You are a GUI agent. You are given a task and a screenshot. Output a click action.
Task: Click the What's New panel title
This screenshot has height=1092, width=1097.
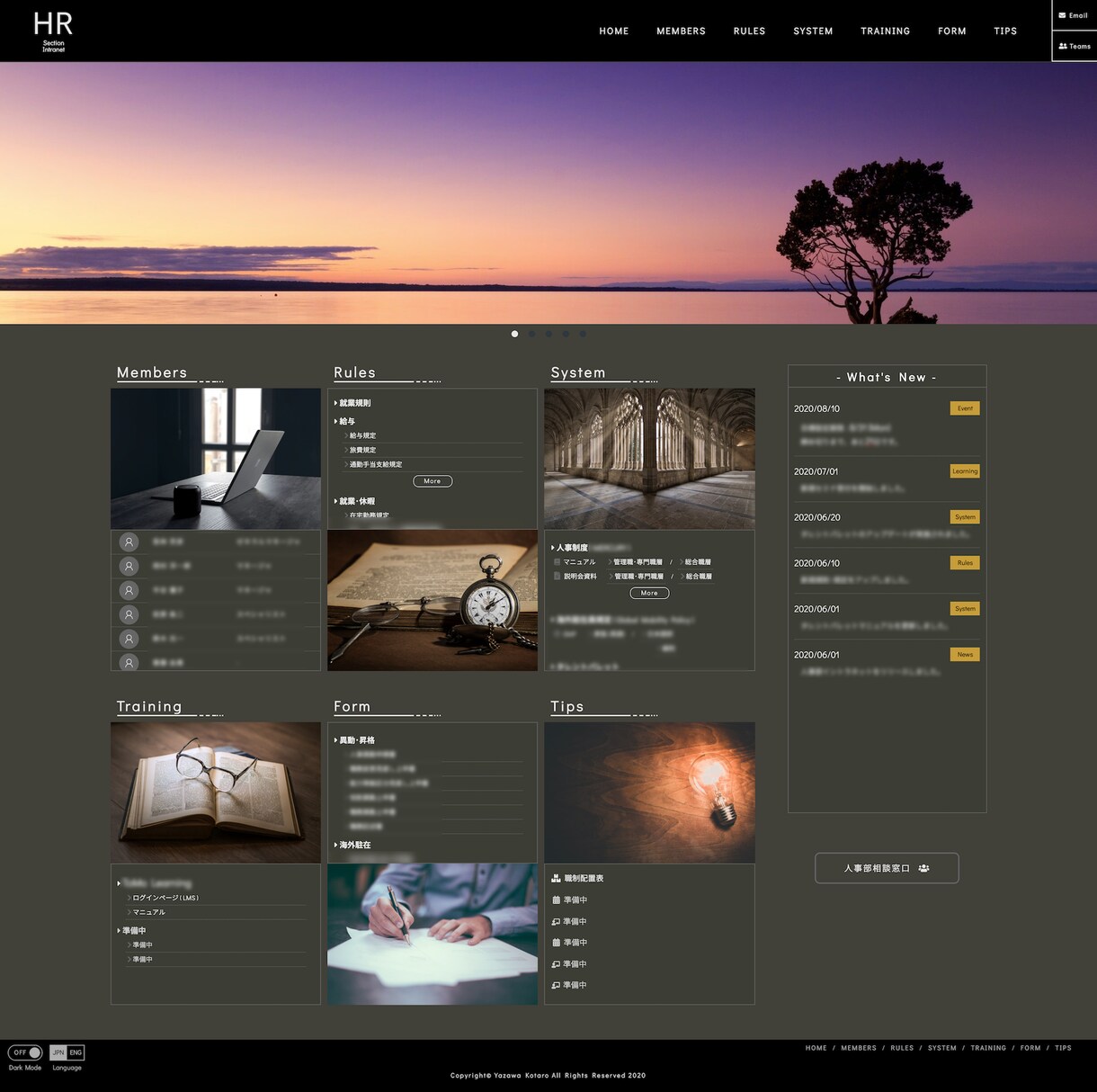(887, 378)
